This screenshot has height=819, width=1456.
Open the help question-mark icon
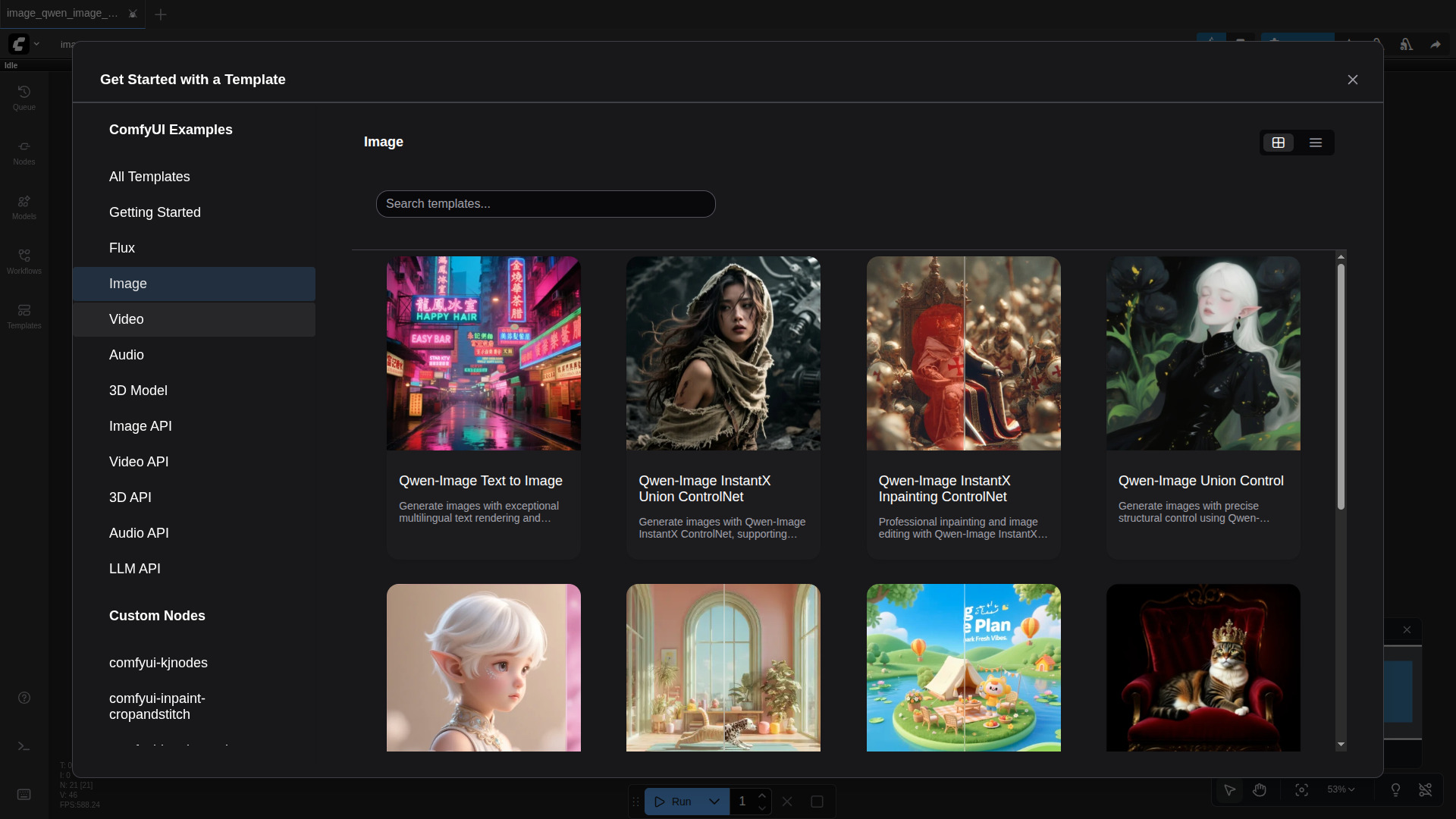pyautogui.click(x=24, y=698)
